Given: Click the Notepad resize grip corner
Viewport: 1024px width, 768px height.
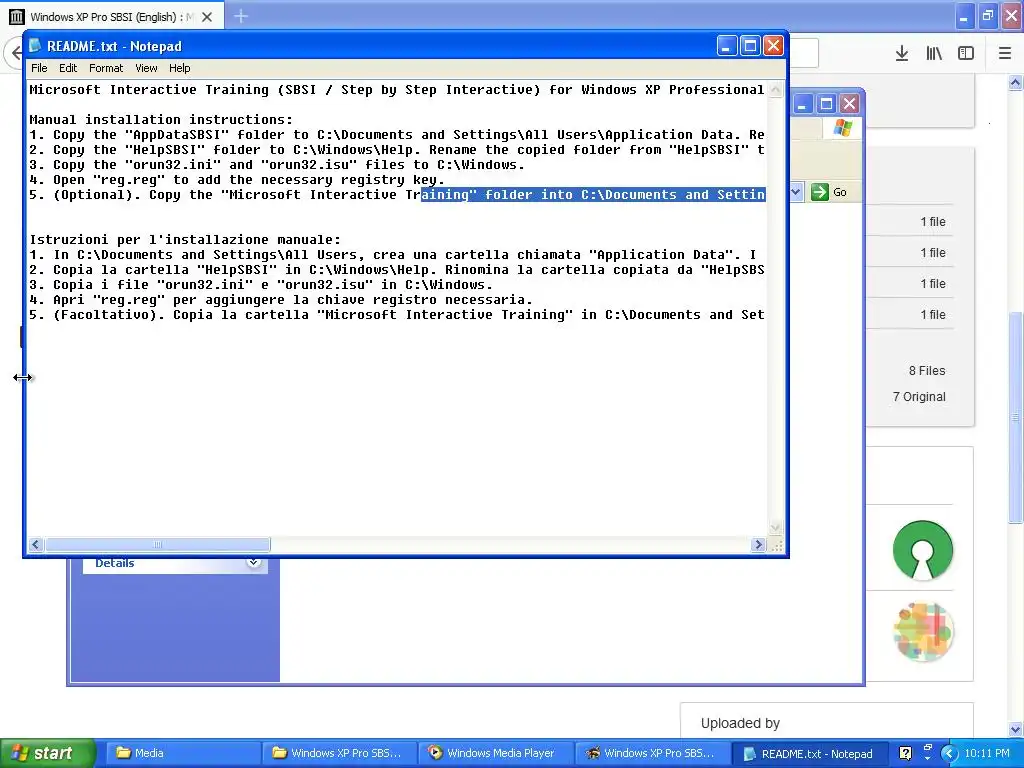Looking at the screenshot, I should coord(776,546).
